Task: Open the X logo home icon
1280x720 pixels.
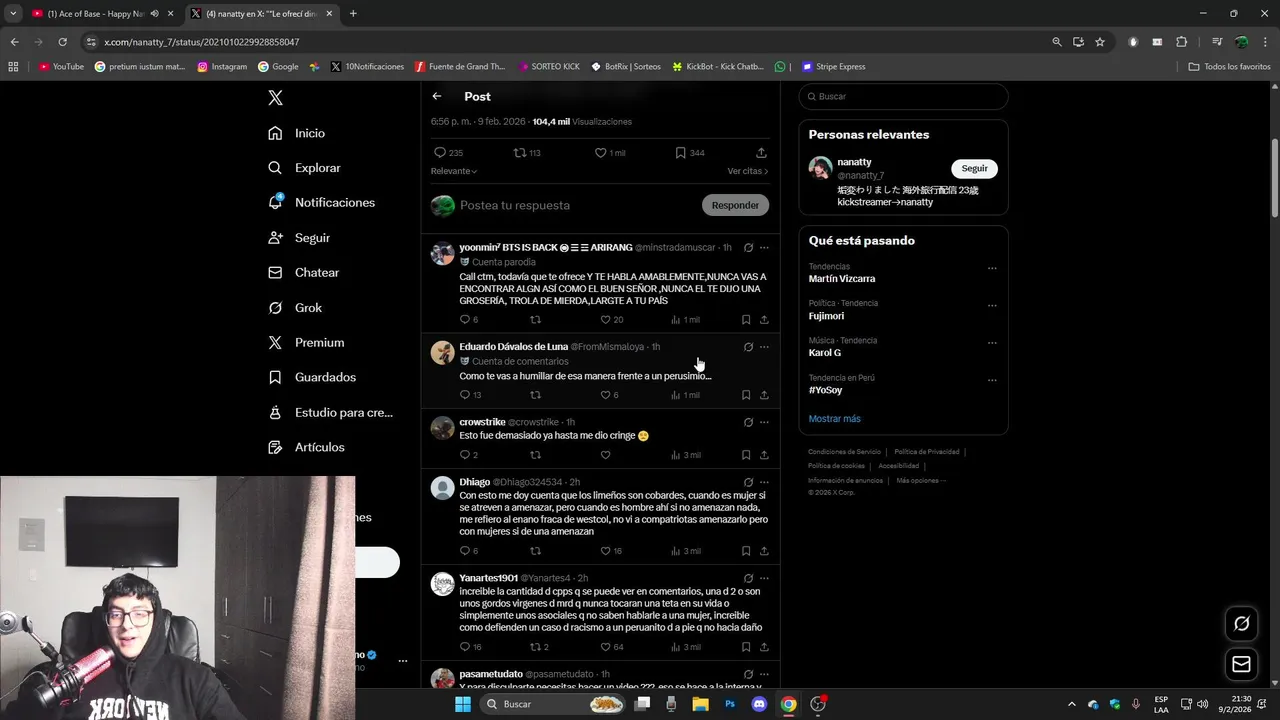Action: 276,97
